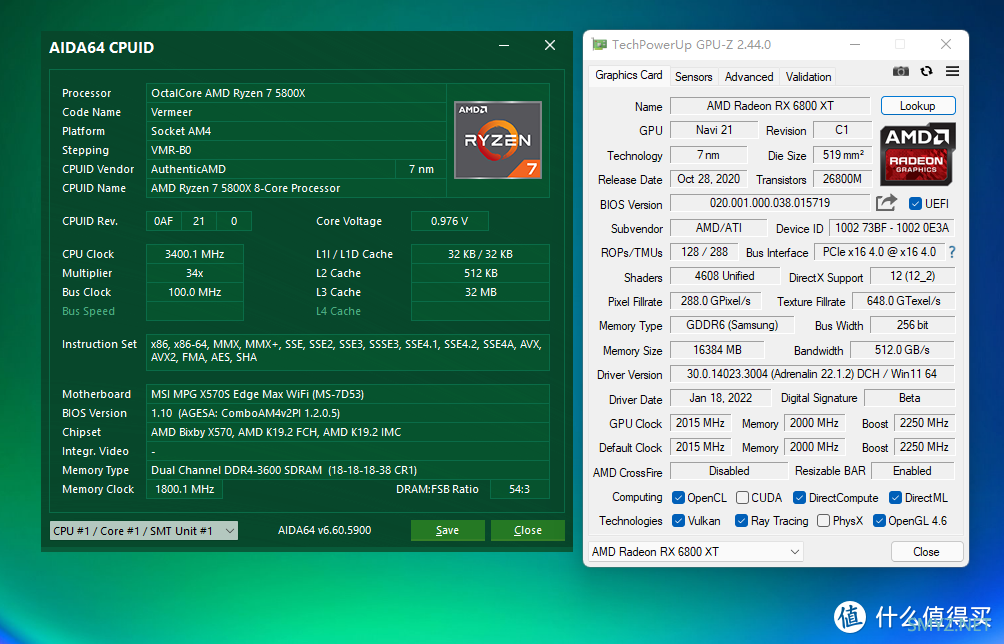Screen dimensions: 1004x644
Task: Click the CPU Clock 3400.1 MHz value
Action: click(195, 254)
